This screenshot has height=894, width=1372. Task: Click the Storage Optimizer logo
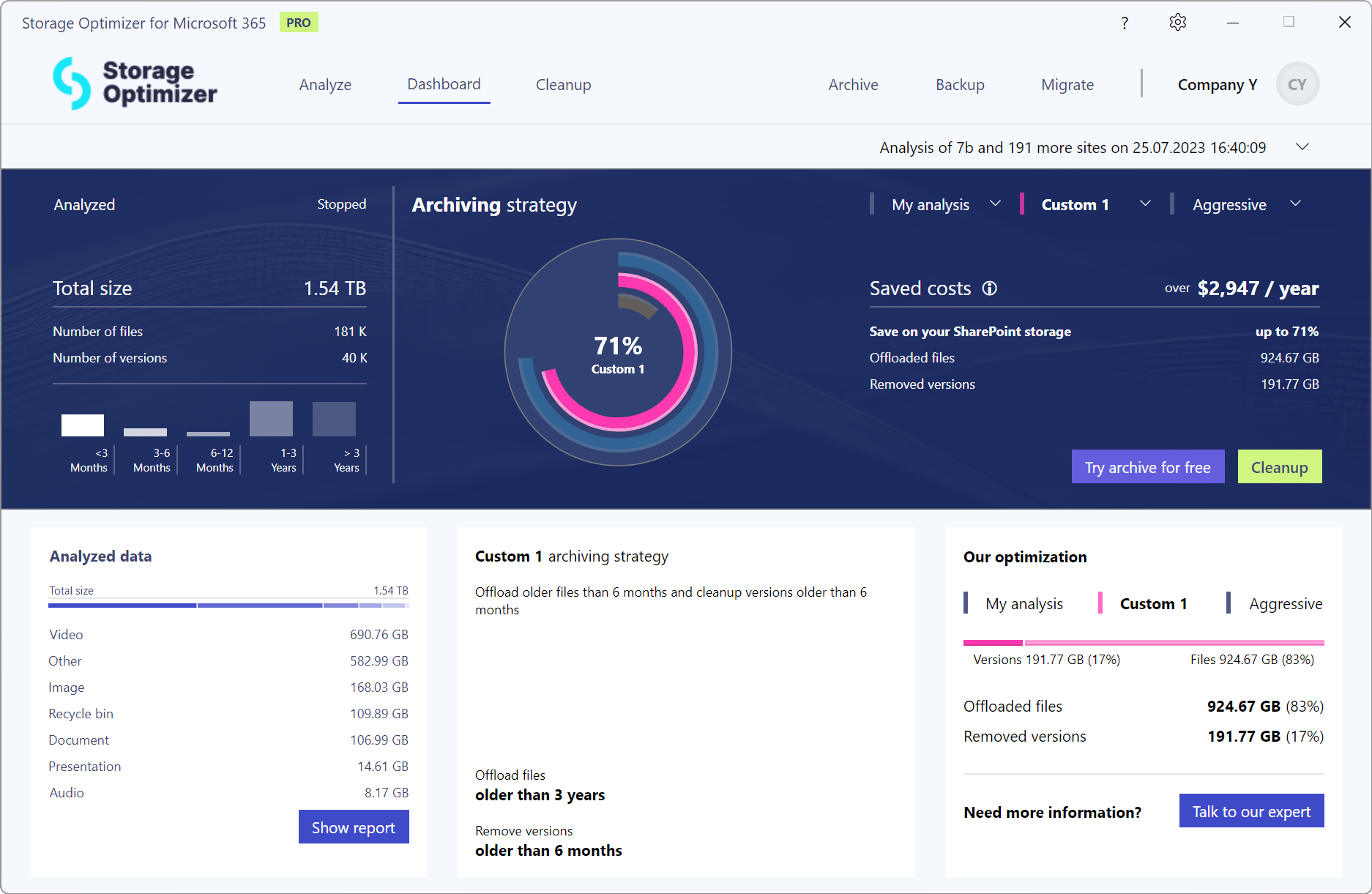133,83
